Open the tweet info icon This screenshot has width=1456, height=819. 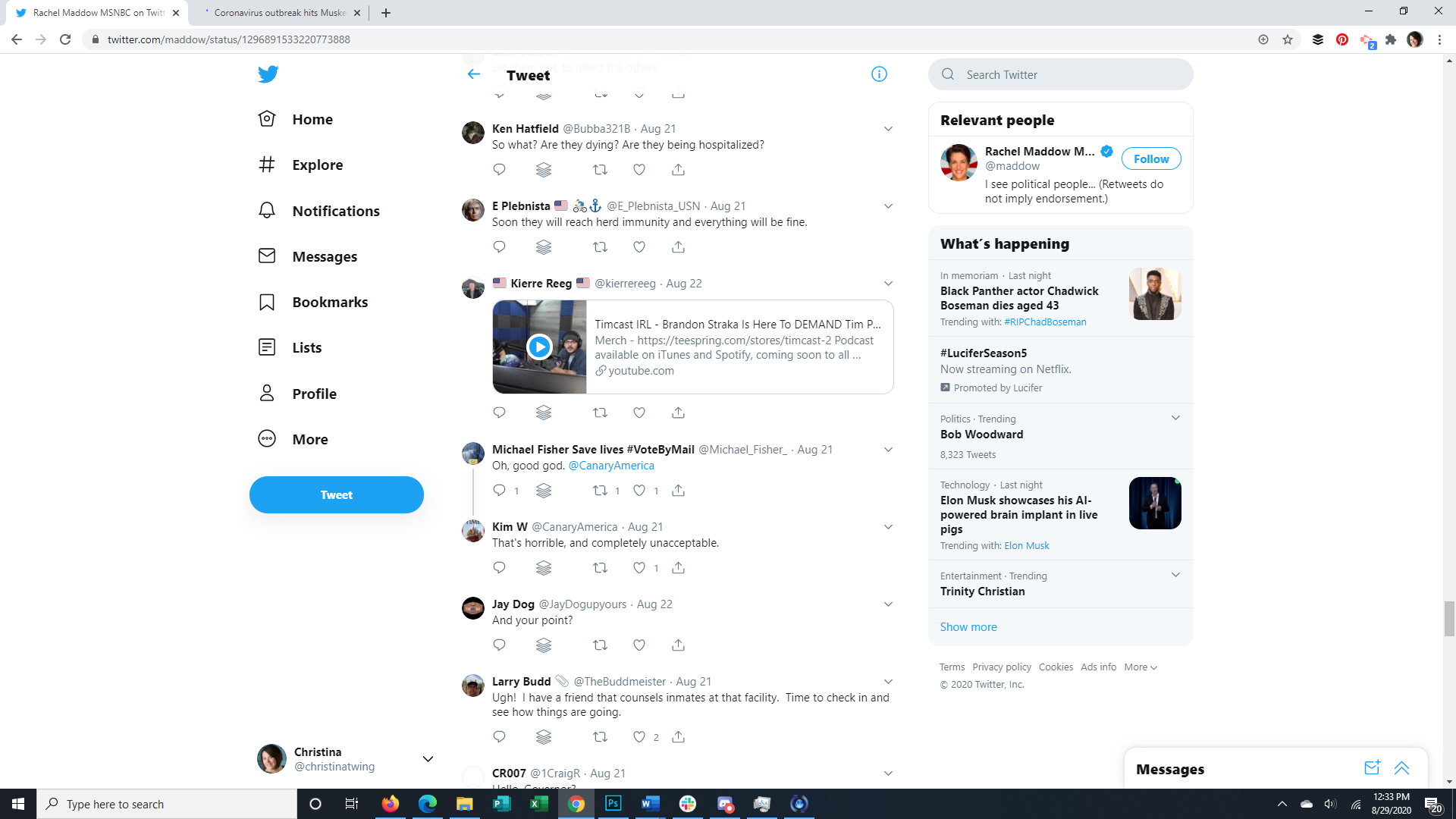[x=879, y=74]
